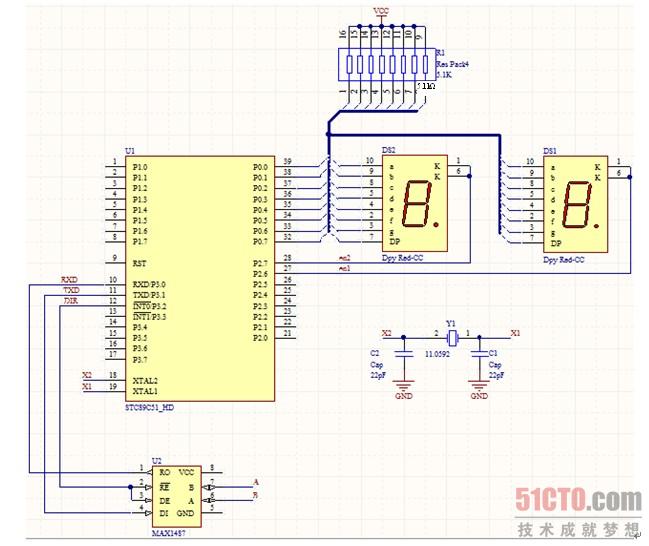Select the U2 MAX1487 transceiver chip
The height and width of the screenshot is (546, 649).
(177, 495)
